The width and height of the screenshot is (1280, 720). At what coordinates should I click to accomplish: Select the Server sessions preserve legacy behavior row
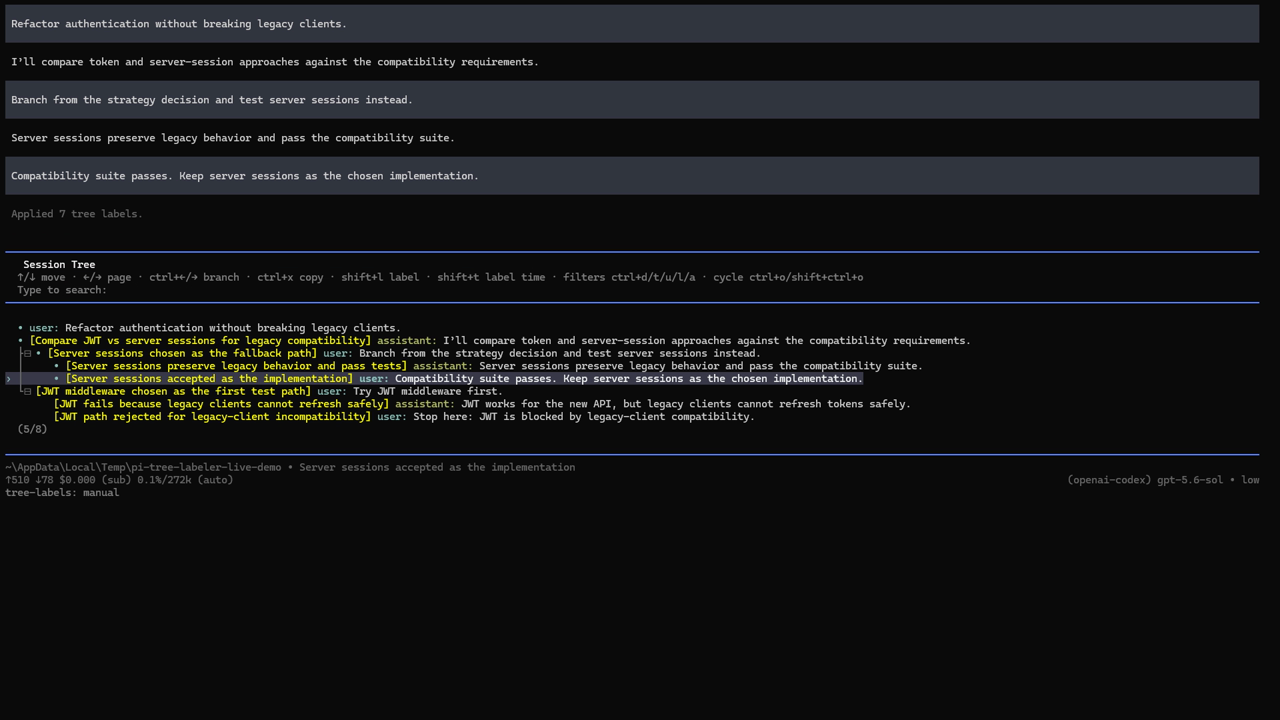click(x=488, y=366)
